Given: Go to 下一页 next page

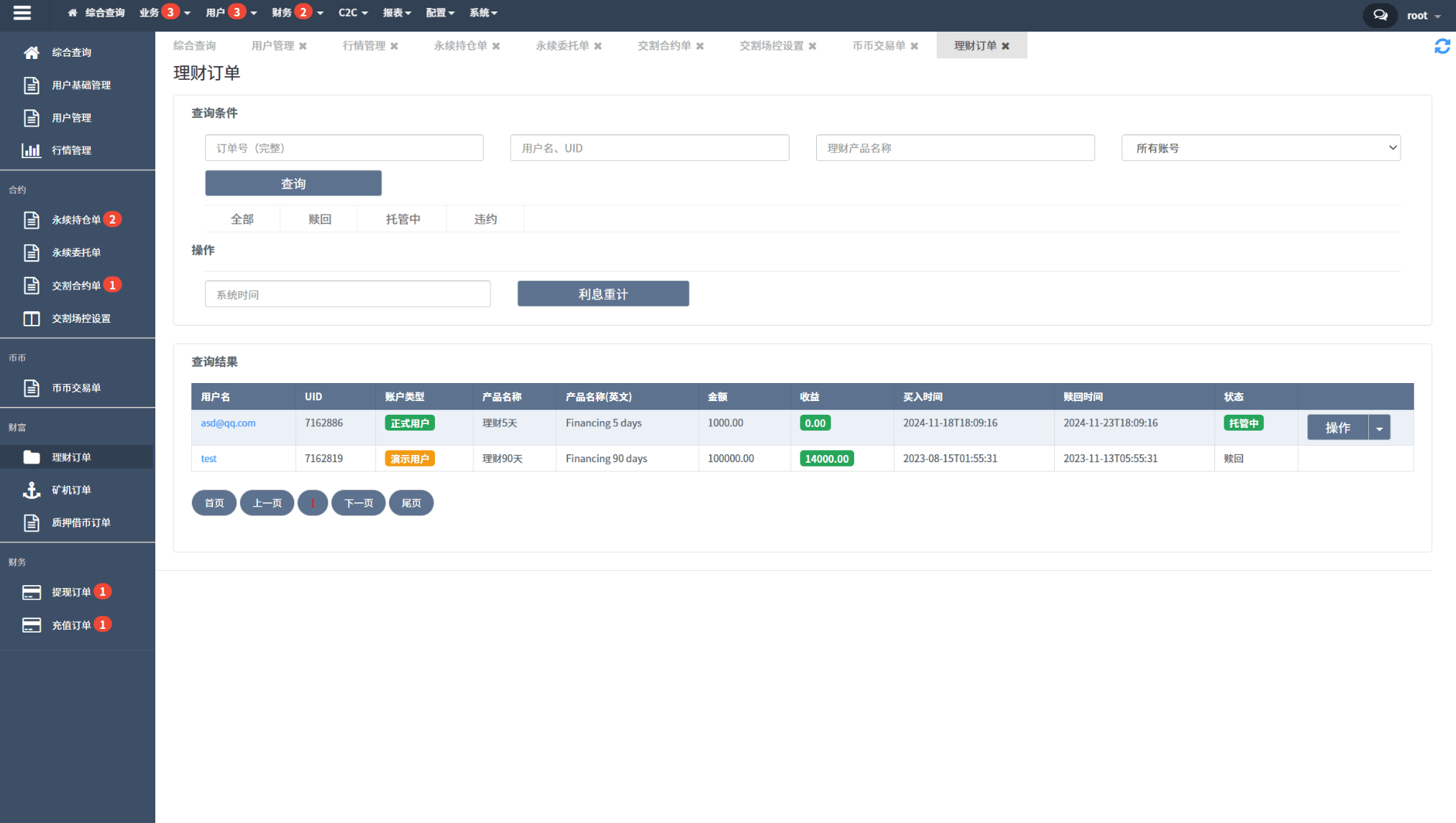Looking at the screenshot, I should pos(359,503).
